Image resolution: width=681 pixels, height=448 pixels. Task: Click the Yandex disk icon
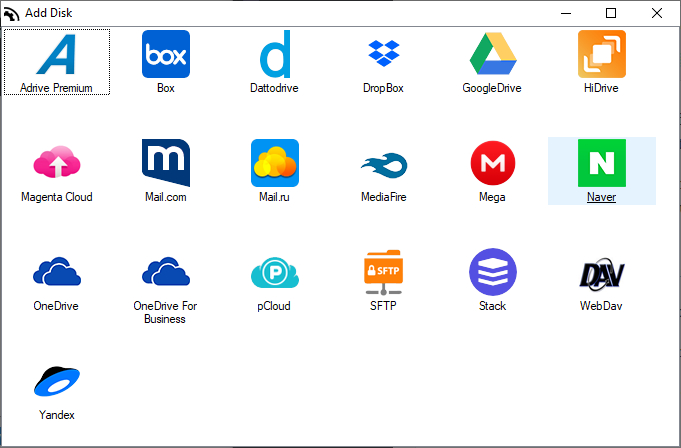click(x=57, y=381)
